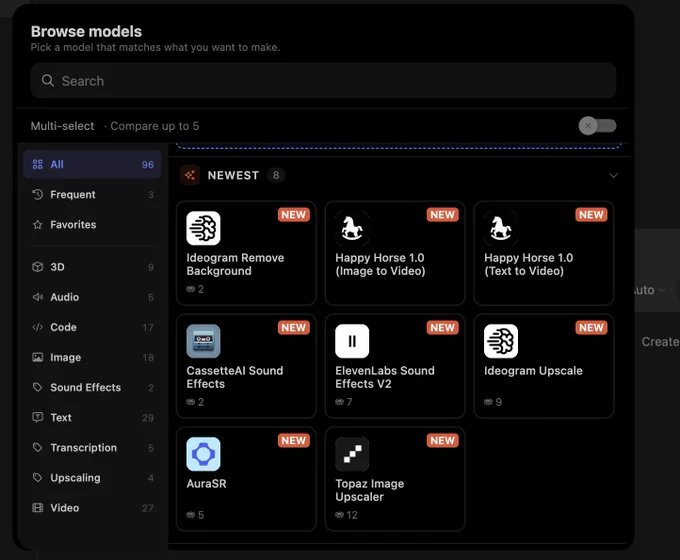The width and height of the screenshot is (680, 560).
Task: Filter models by Sound Effects category
Action: (x=92, y=387)
